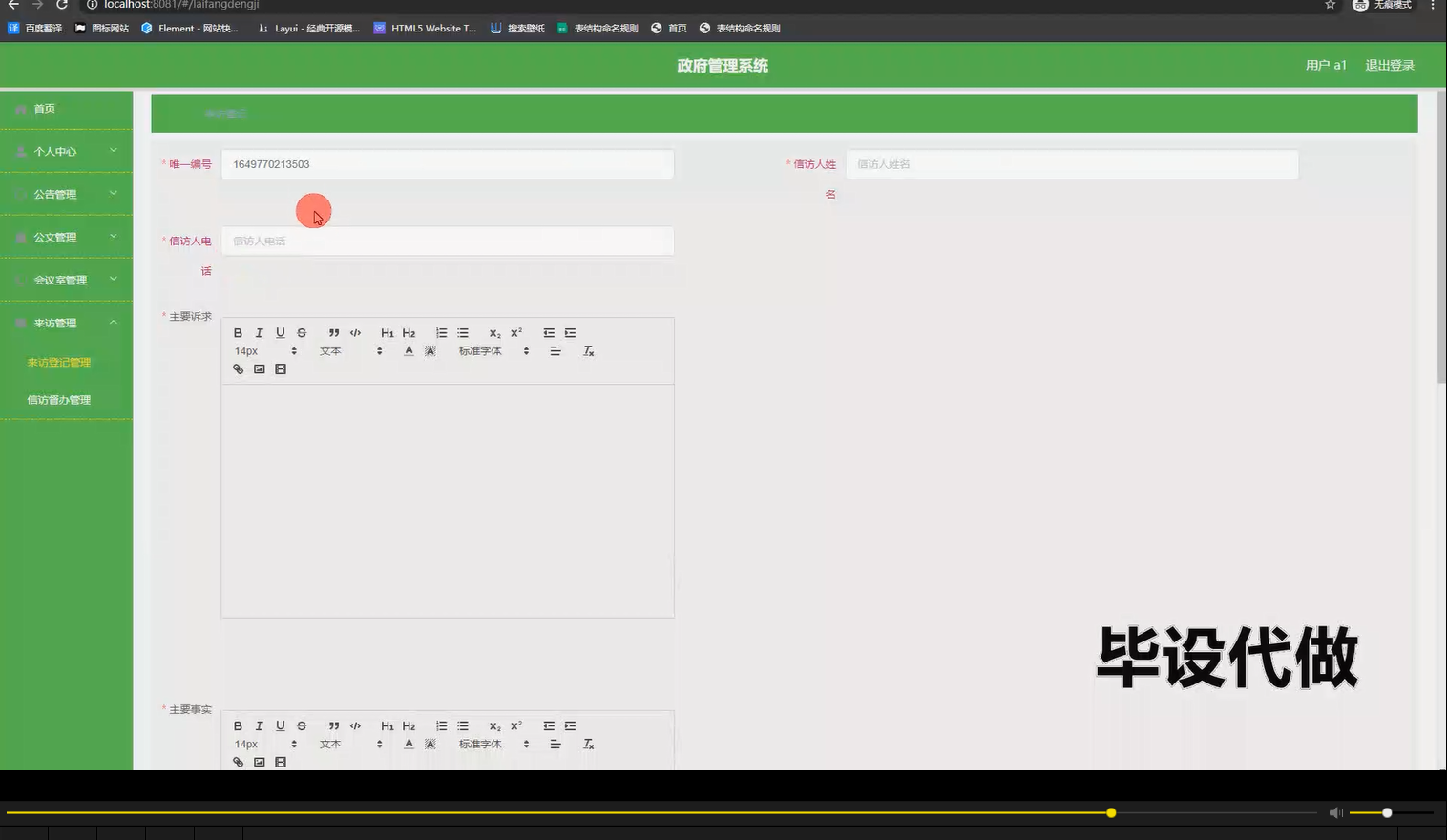
Task: Open the 信访督办管理 sidebar page
Action: (x=59, y=399)
